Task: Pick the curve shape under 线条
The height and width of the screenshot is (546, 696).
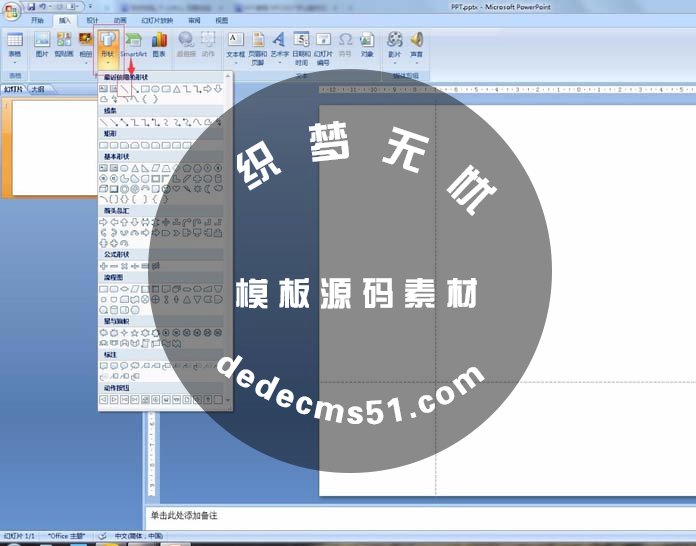Action: pos(197,122)
